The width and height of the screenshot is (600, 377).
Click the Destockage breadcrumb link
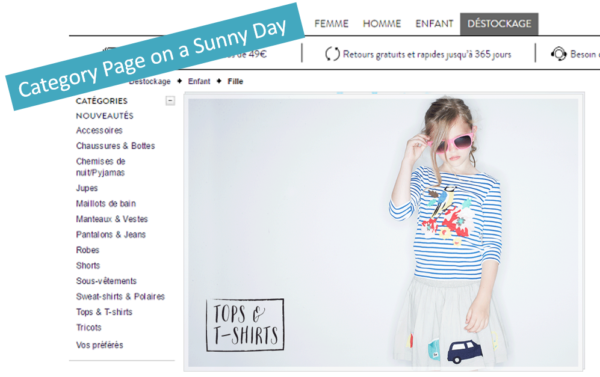150,82
